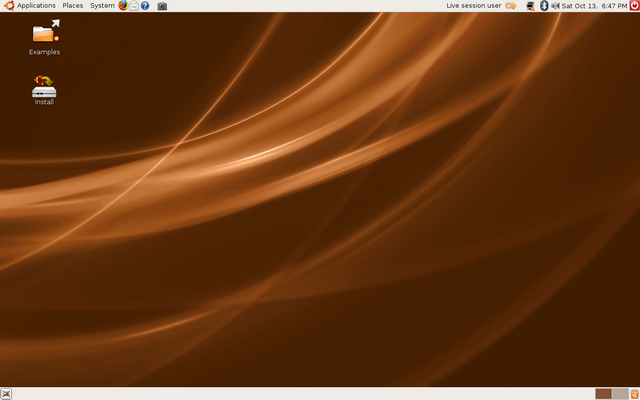This screenshot has width=640, height=400.
Task: Click the Ubuntu logo in top panel
Action: 9,5
